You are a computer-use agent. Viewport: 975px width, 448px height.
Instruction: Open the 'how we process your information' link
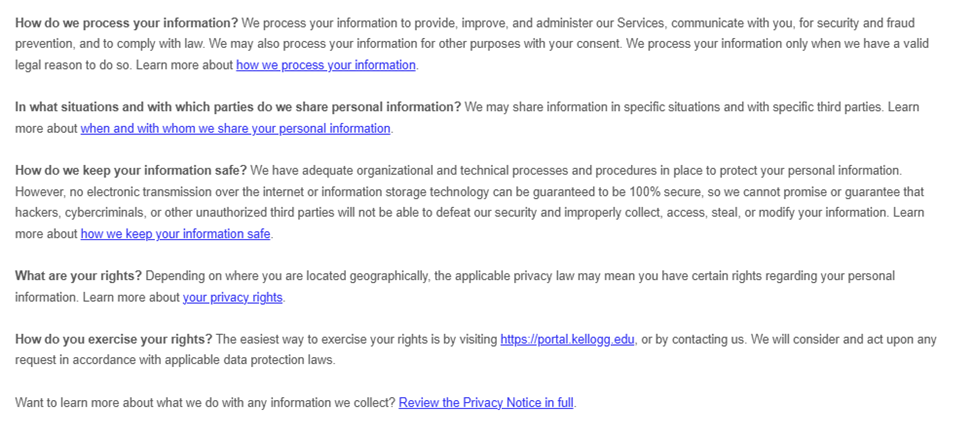point(325,65)
